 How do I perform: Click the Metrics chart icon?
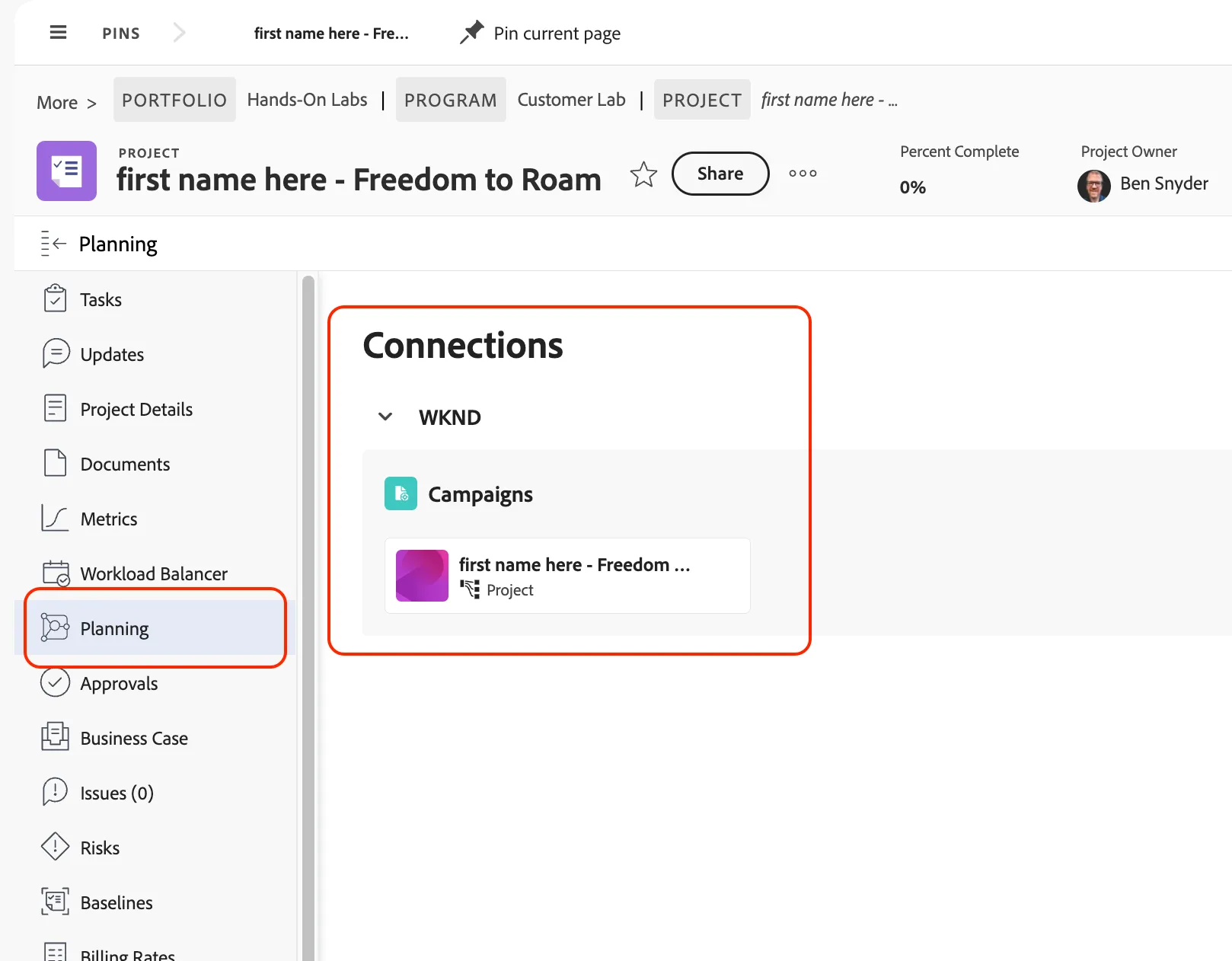[55, 518]
